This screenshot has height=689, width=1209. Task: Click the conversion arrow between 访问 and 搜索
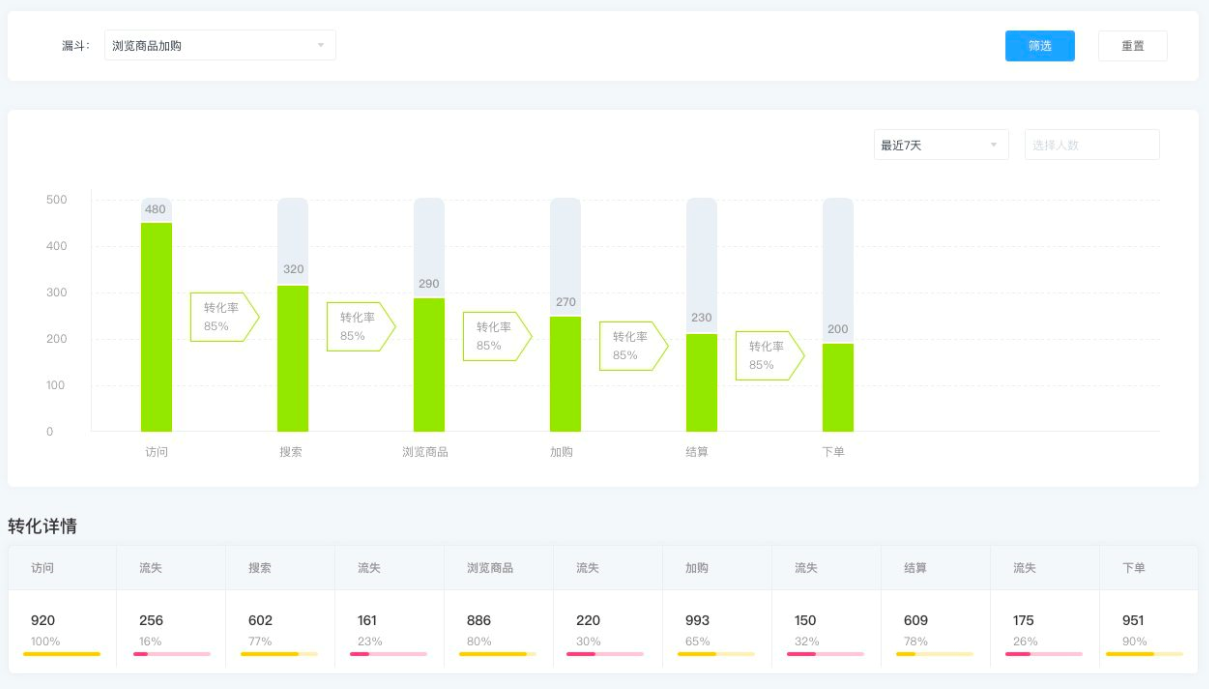[224, 317]
